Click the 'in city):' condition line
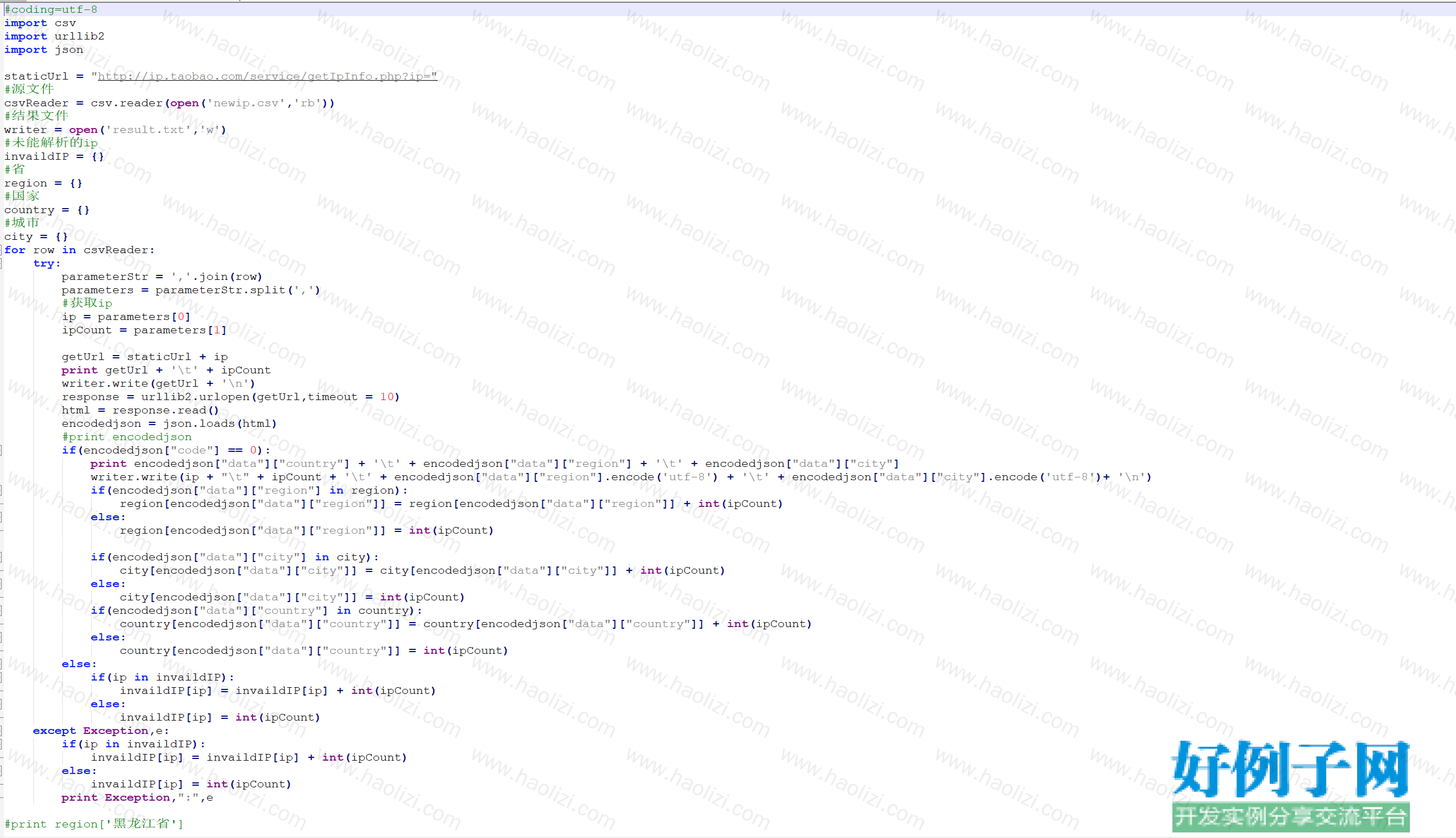 click(x=235, y=556)
